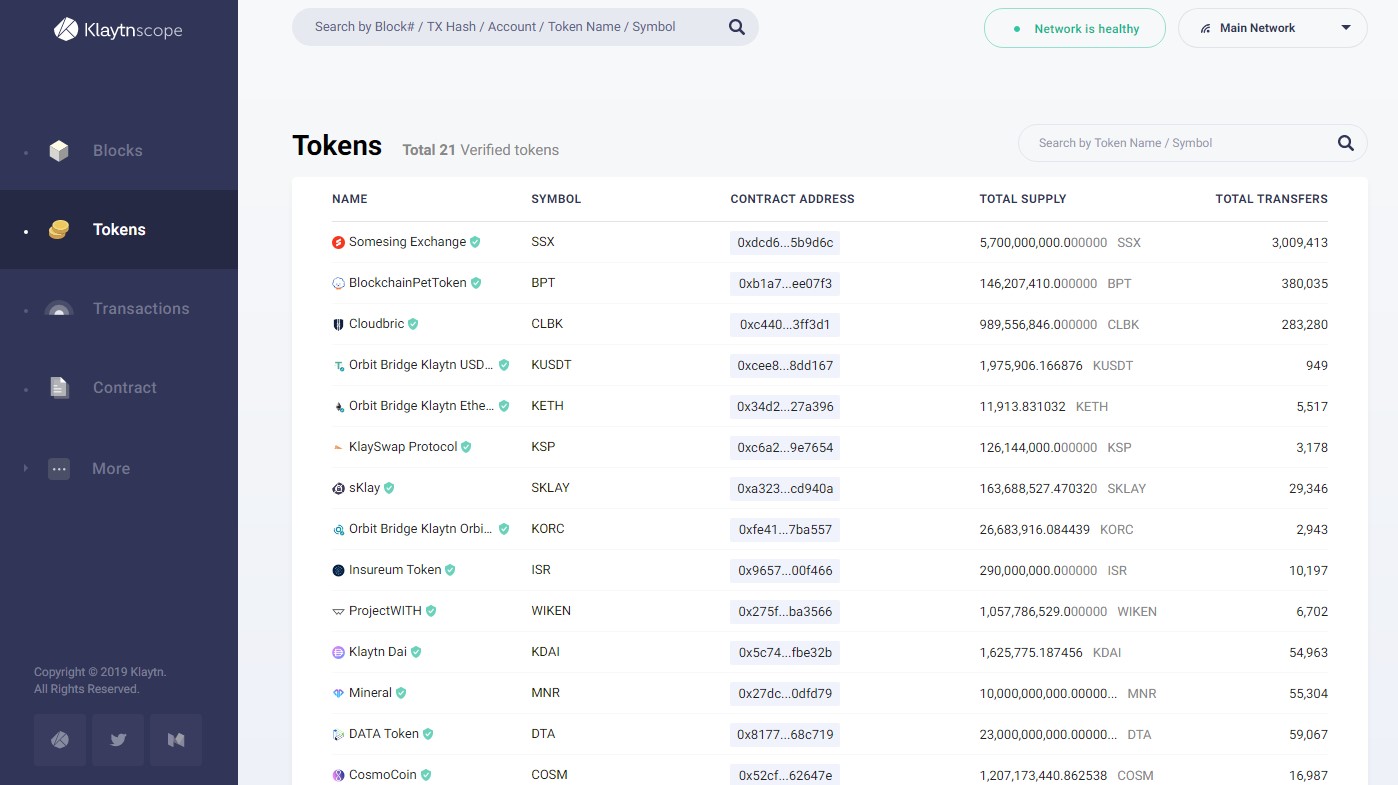The image size is (1398, 785).
Task: Click the Cloudbric shield logo
Action: pyautogui.click(x=338, y=324)
